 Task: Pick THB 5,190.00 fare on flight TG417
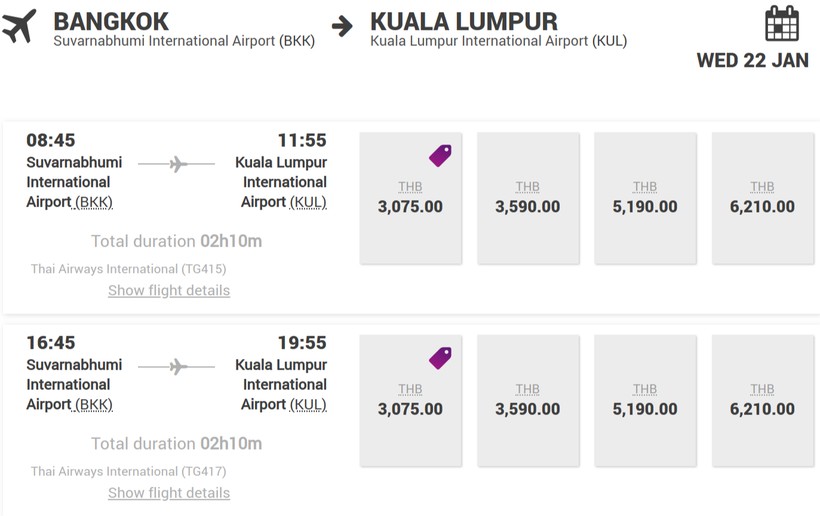[645, 401]
